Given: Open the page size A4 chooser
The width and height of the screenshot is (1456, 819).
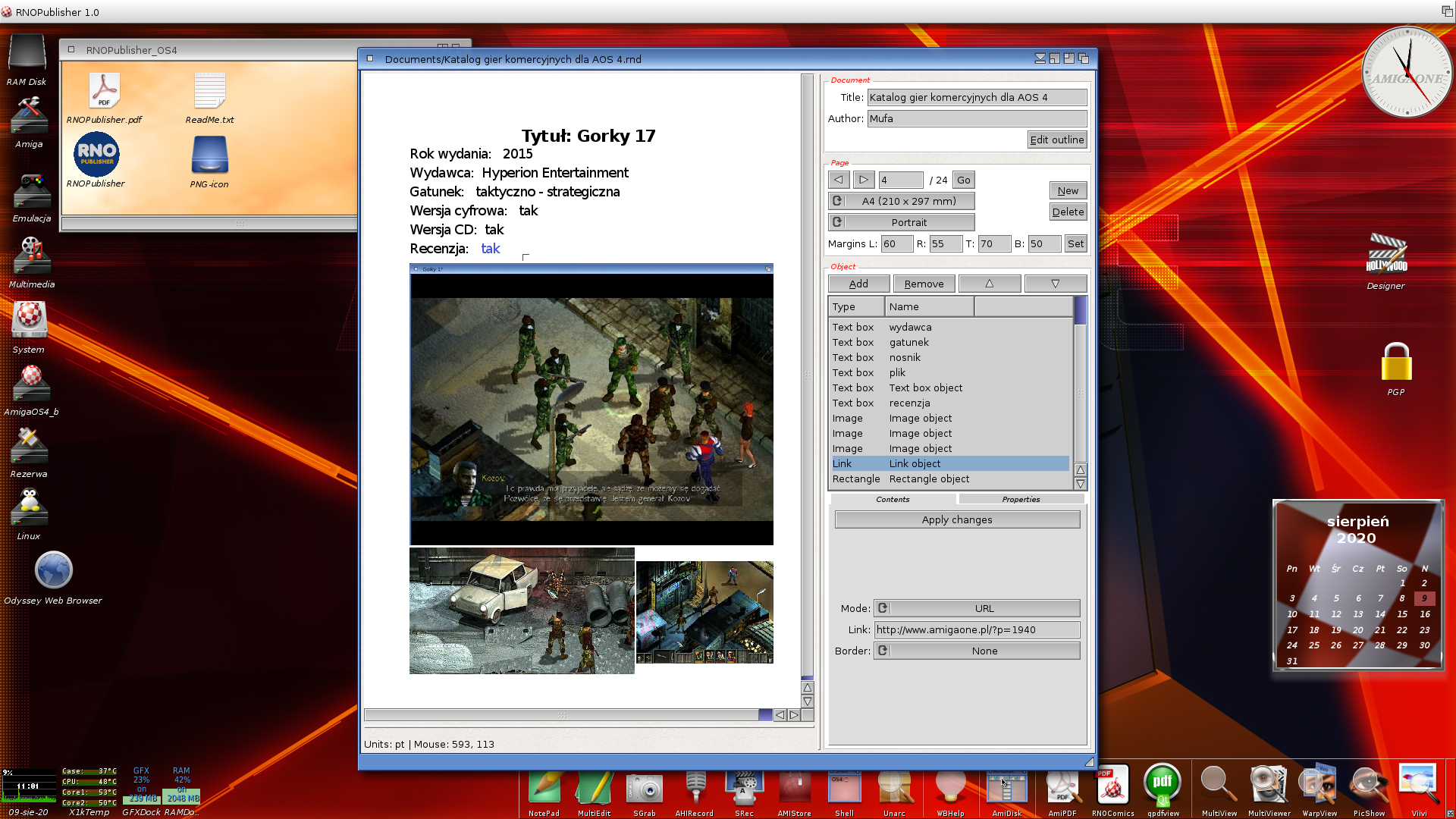Looking at the screenshot, I should tap(902, 201).
